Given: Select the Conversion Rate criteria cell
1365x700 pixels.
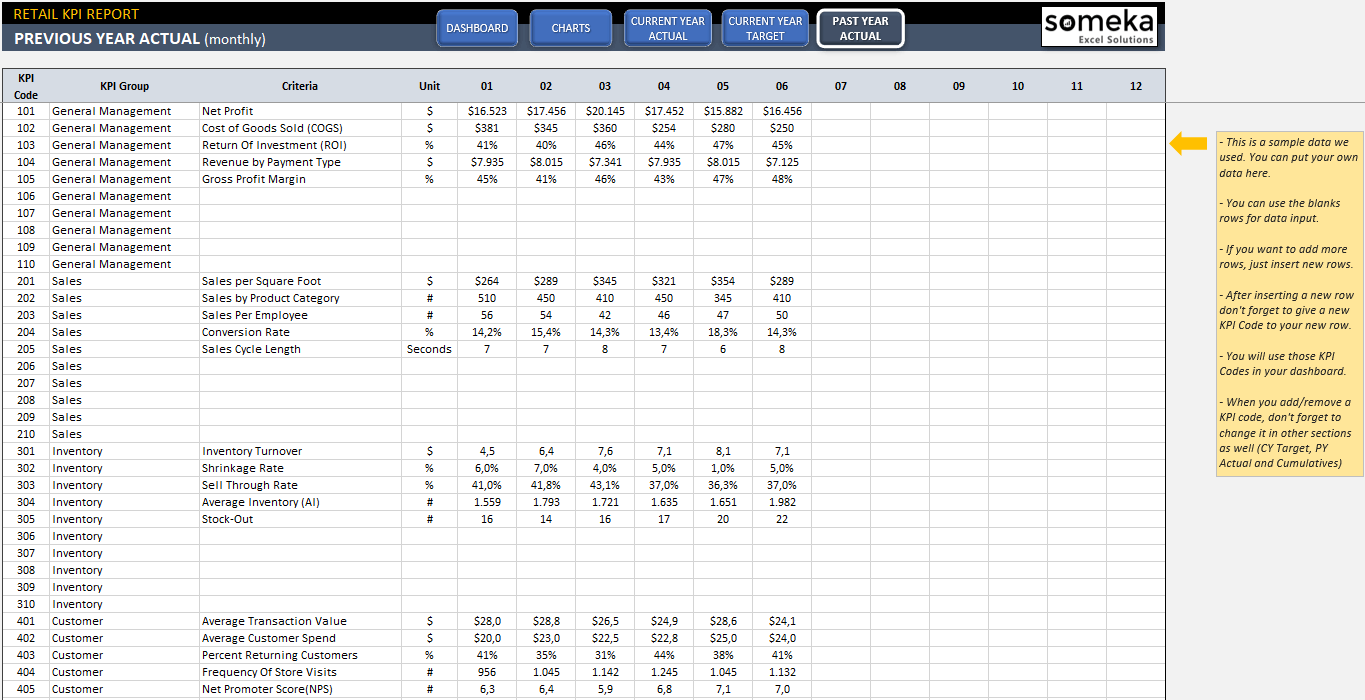Looking at the screenshot, I should [300, 332].
